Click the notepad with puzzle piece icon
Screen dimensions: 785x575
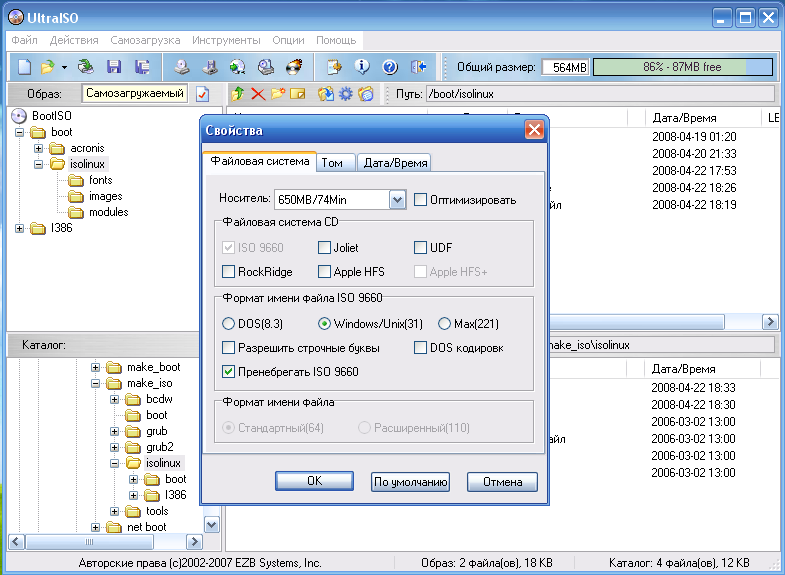click(334, 67)
